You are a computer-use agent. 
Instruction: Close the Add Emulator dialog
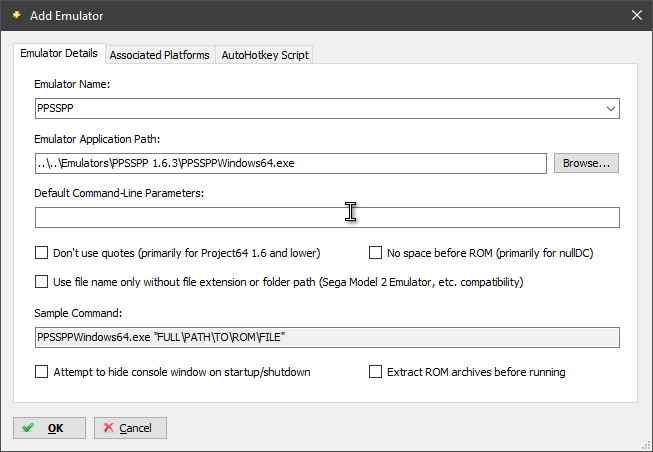tap(636, 15)
